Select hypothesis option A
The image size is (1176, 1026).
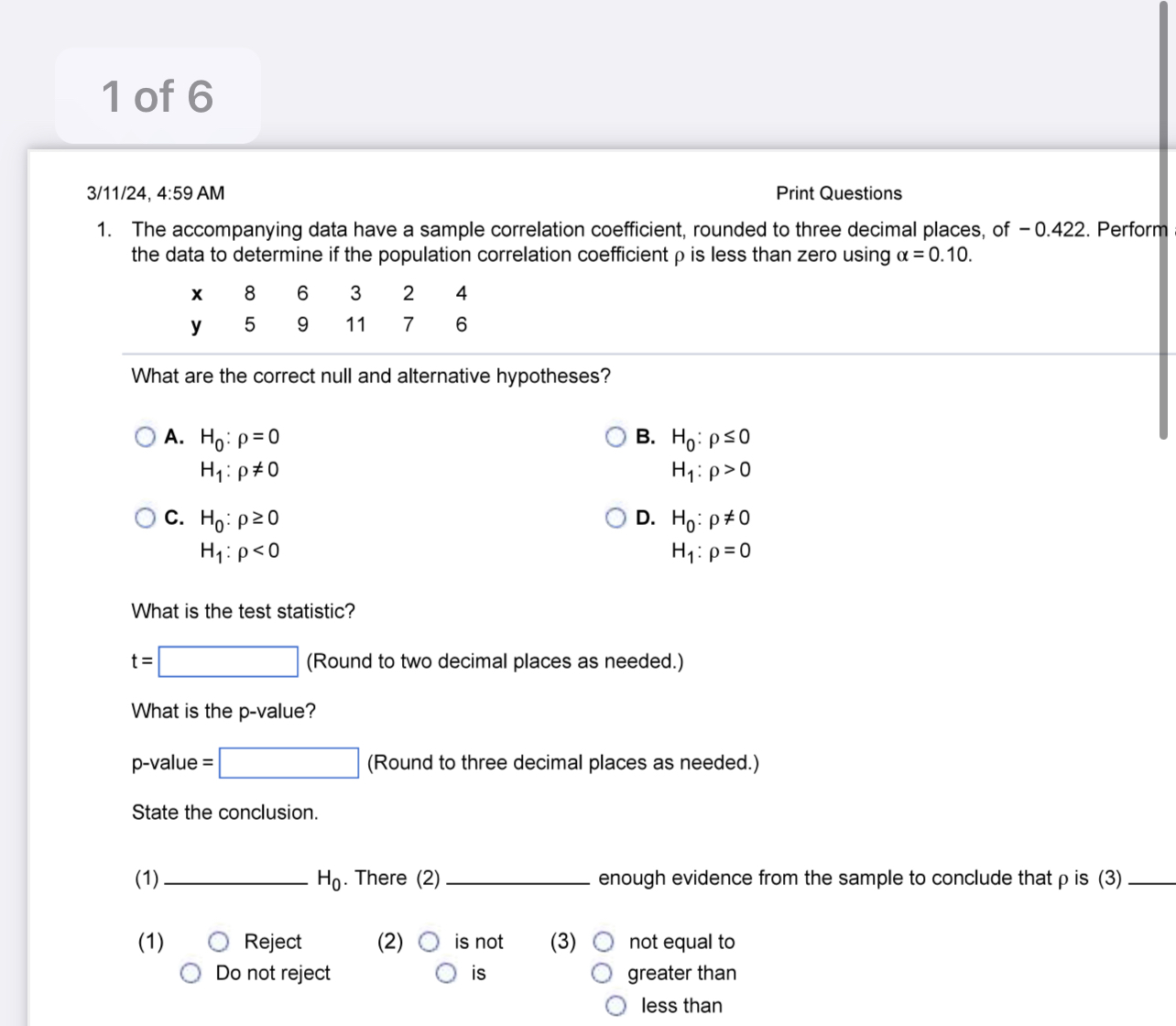point(145,437)
